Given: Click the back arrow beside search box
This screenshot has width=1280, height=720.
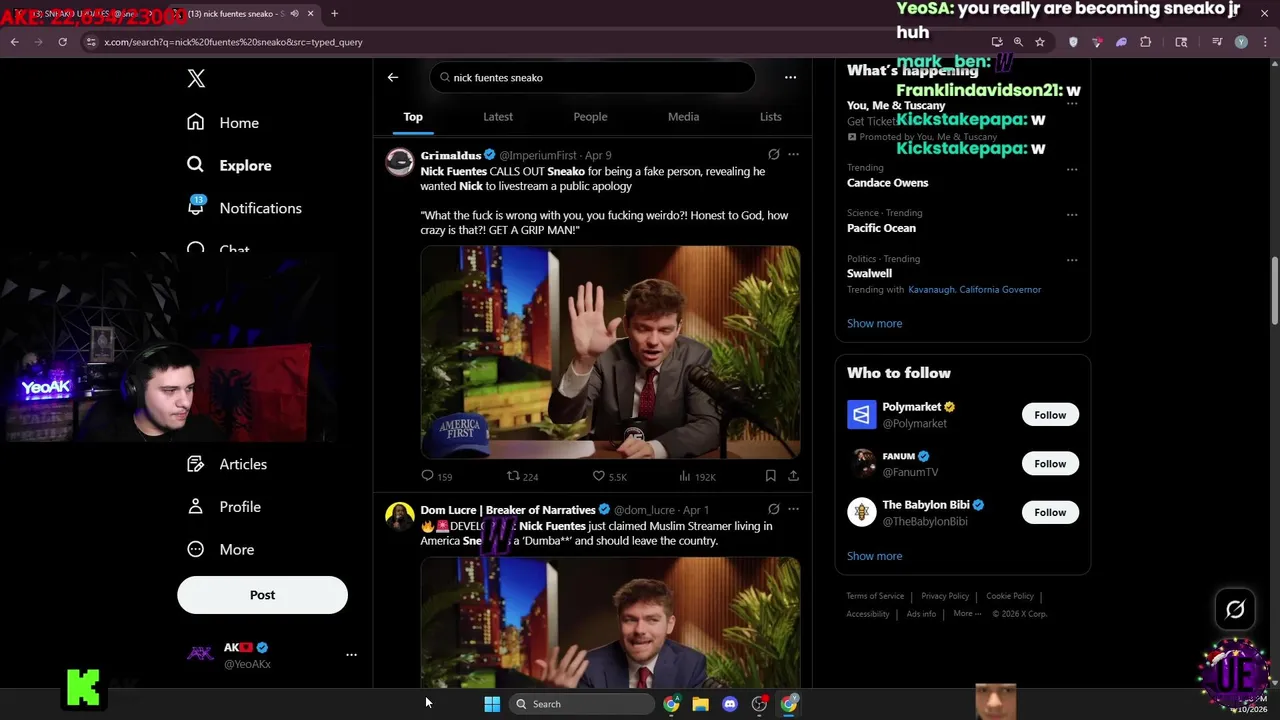Looking at the screenshot, I should click(x=393, y=77).
